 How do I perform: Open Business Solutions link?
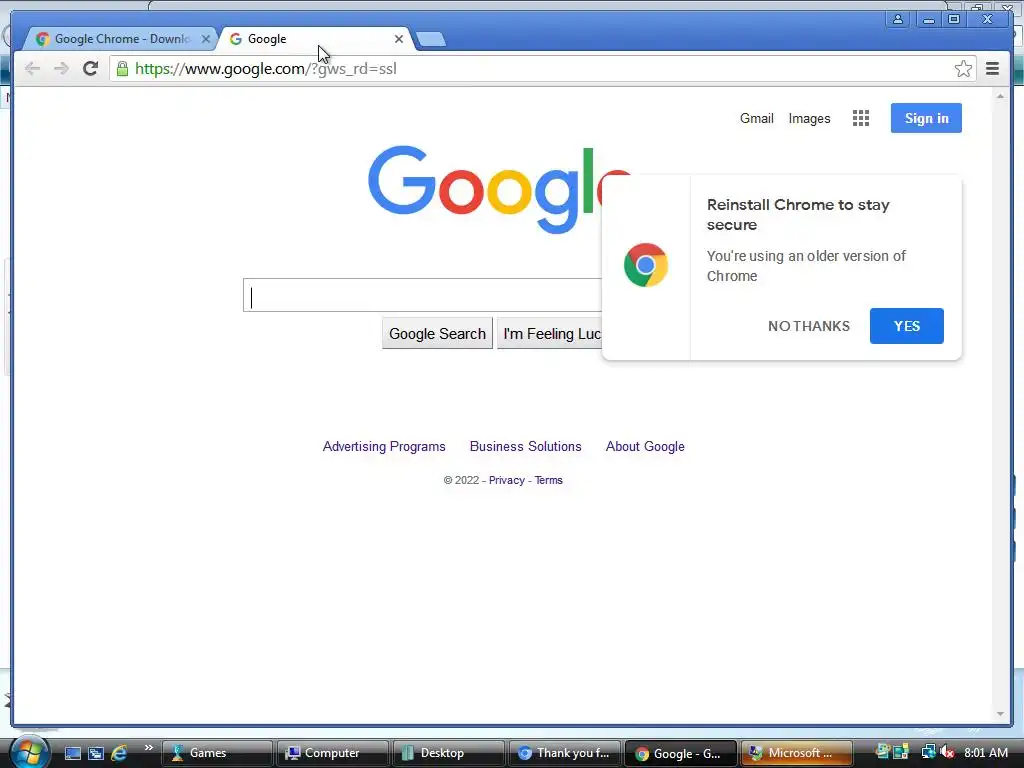pyautogui.click(x=526, y=447)
